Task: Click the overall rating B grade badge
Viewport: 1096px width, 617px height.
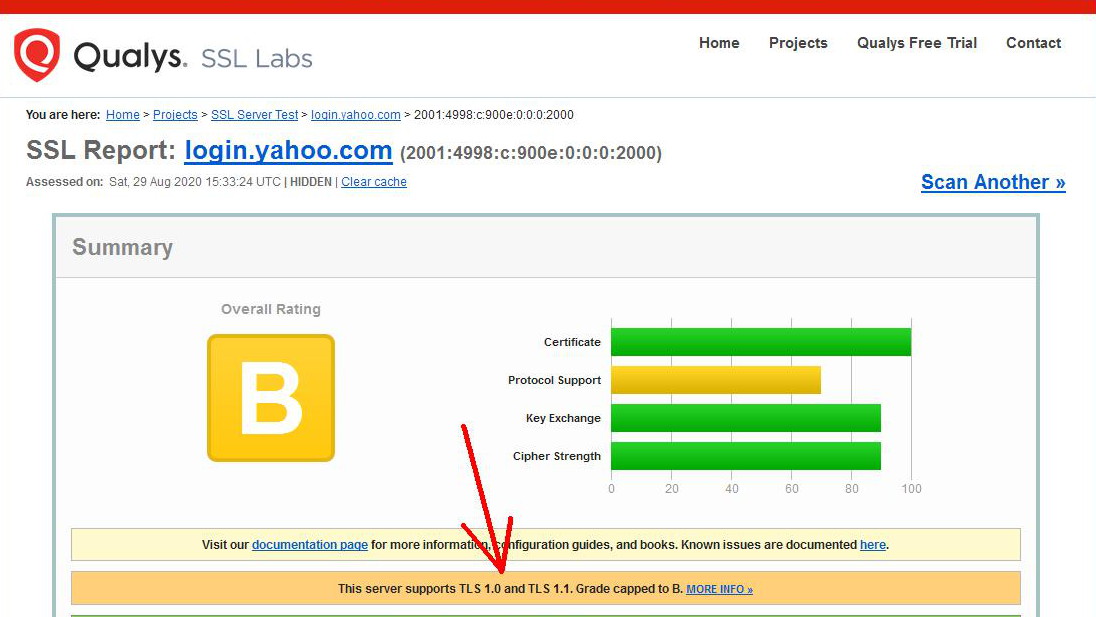Action: pos(271,398)
